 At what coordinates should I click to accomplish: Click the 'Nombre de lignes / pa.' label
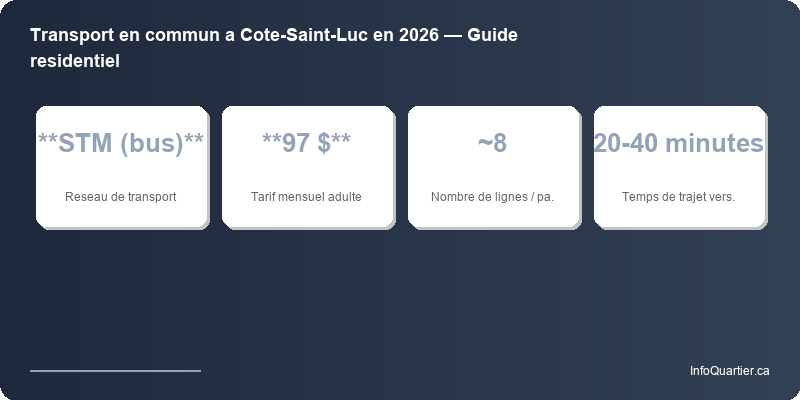tap(492, 196)
